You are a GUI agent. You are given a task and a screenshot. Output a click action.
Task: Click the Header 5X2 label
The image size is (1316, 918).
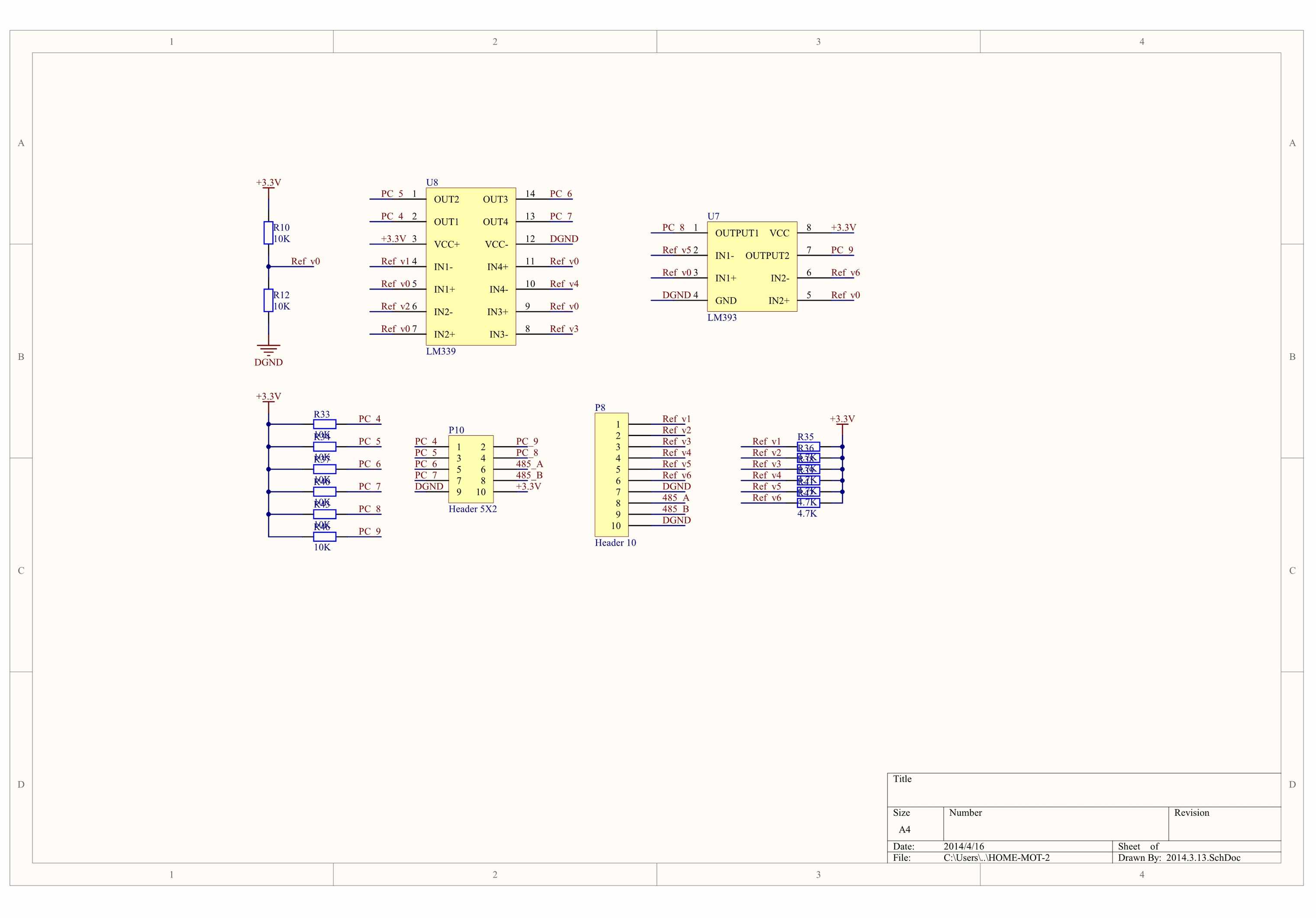(x=472, y=509)
